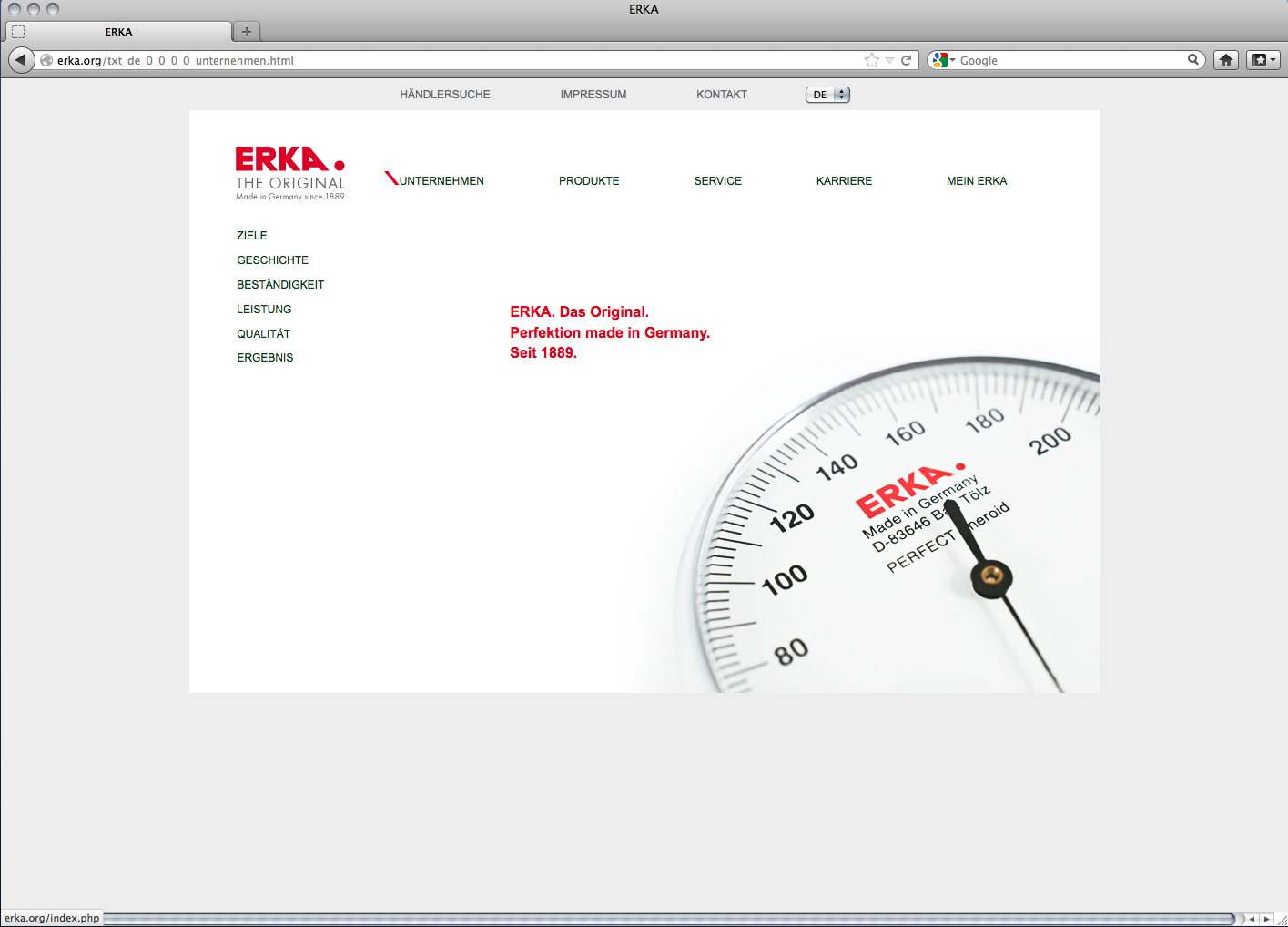This screenshot has height=927, width=1288.
Task: Bookmark this page with the star icon
Action: click(871, 60)
